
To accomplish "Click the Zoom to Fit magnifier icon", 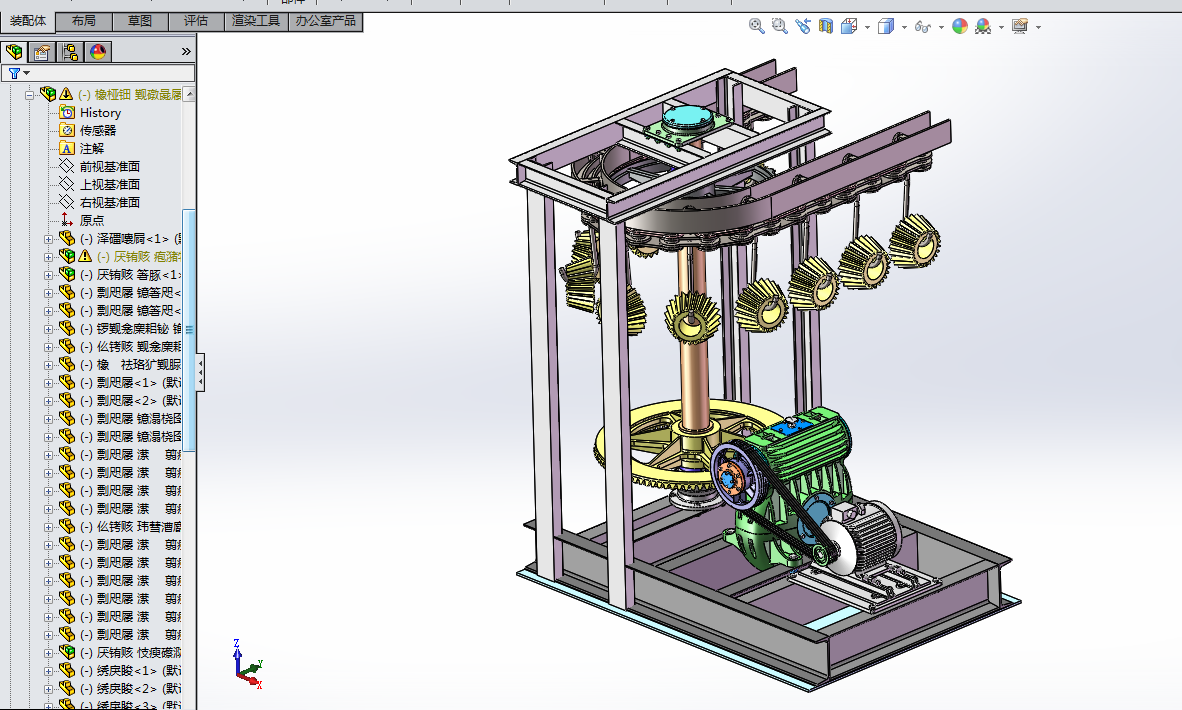I will (756, 26).
